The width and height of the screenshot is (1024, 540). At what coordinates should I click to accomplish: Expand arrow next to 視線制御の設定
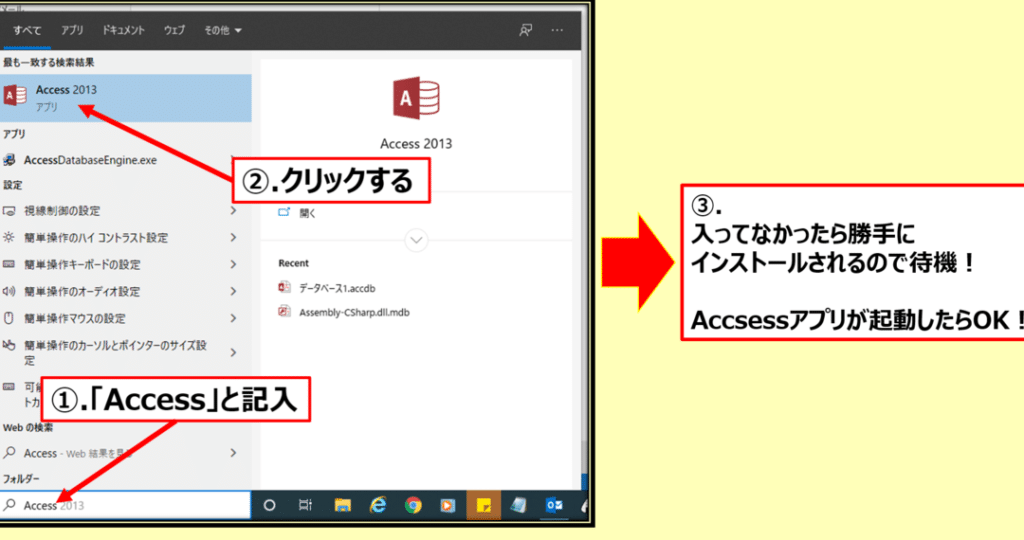coord(233,211)
